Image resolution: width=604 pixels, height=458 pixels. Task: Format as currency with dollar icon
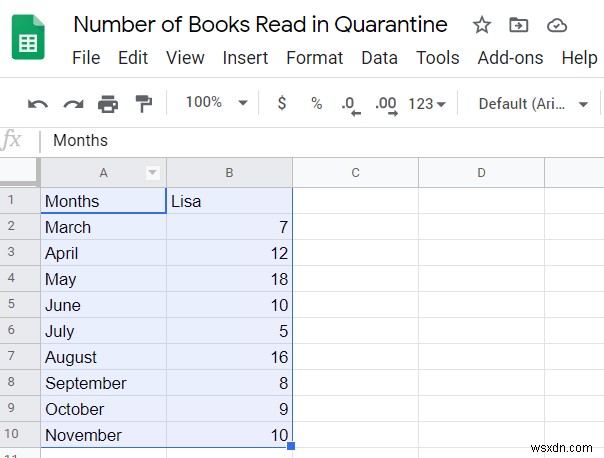(282, 103)
